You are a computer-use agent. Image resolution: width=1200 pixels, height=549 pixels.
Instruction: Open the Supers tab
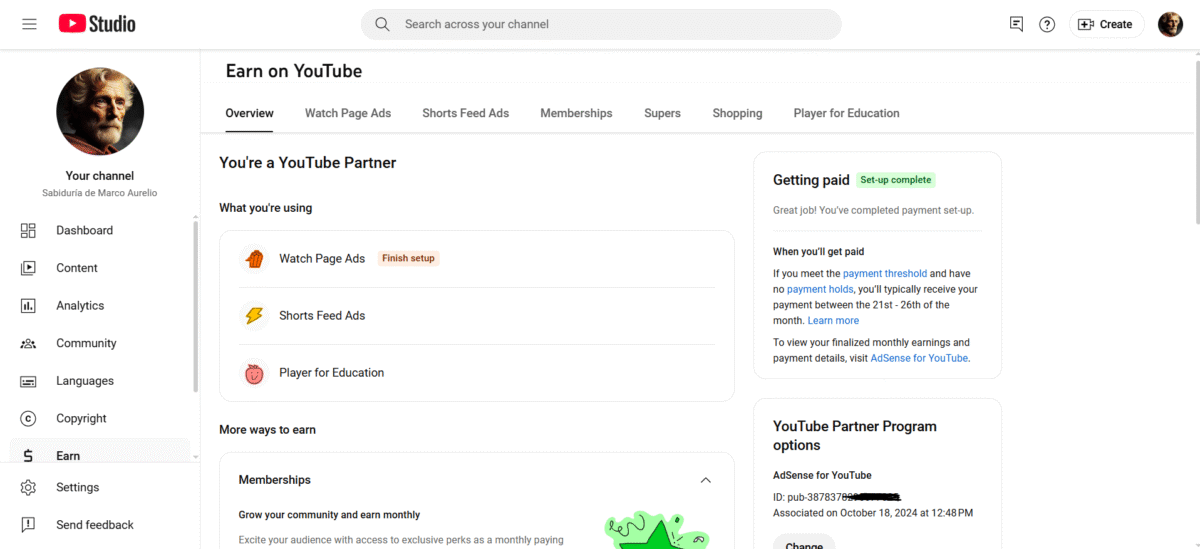click(x=662, y=113)
